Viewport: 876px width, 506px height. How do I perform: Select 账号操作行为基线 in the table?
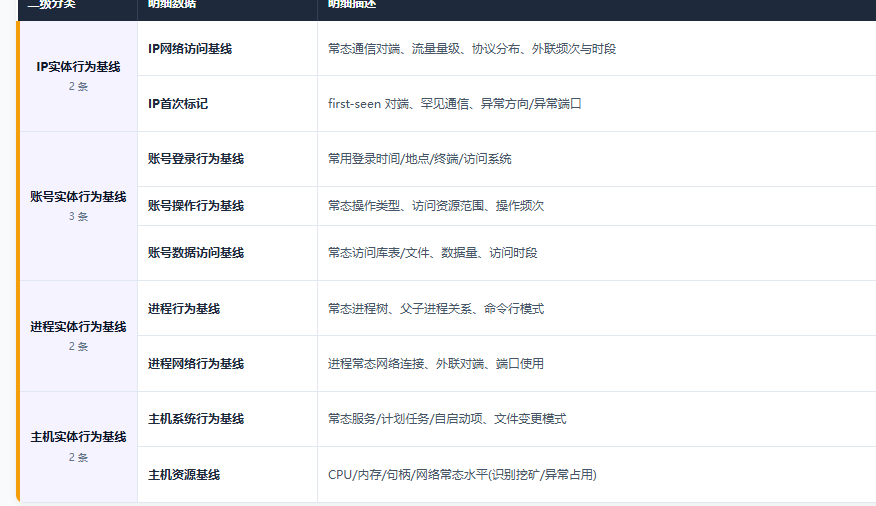(x=196, y=206)
